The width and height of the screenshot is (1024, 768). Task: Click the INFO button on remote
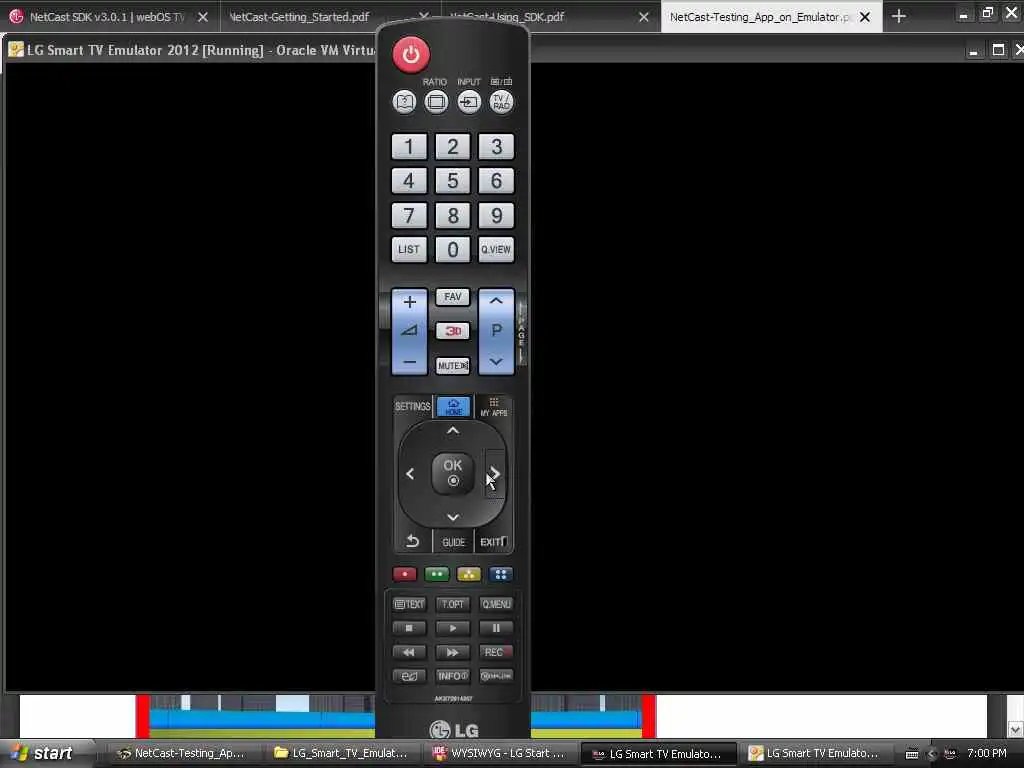[x=453, y=676]
